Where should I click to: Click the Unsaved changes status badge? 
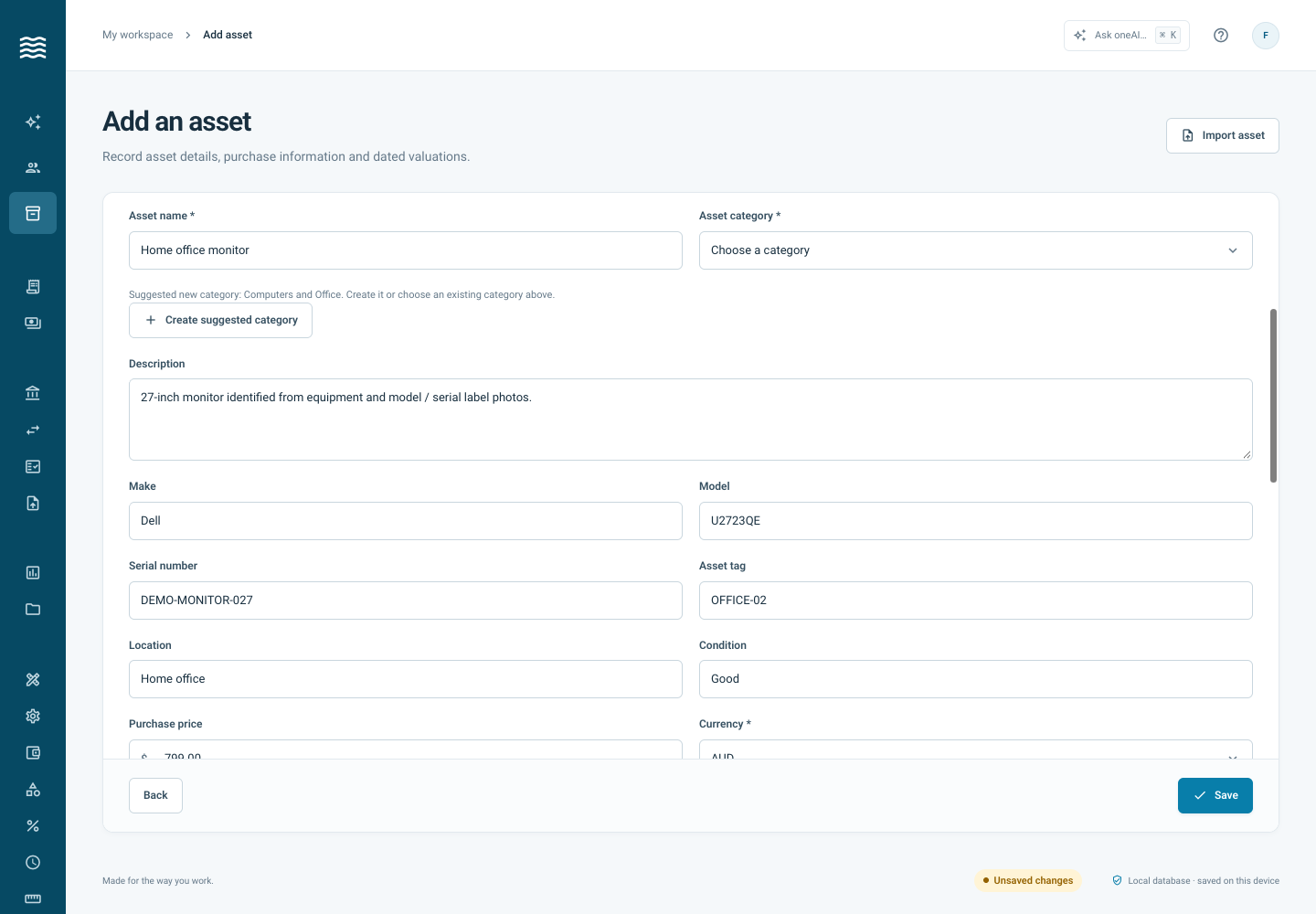[1028, 880]
